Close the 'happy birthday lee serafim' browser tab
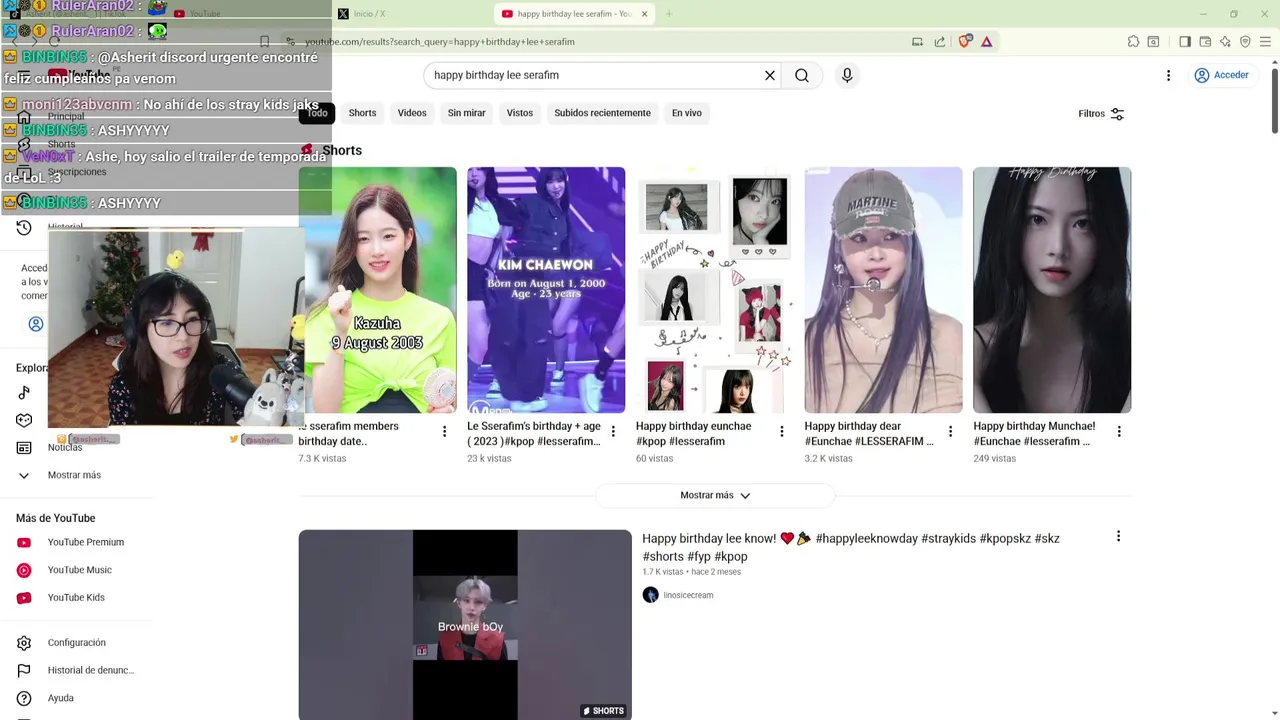Image resolution: width=1280 pixels, height=720 pixels. pos(644,14)
